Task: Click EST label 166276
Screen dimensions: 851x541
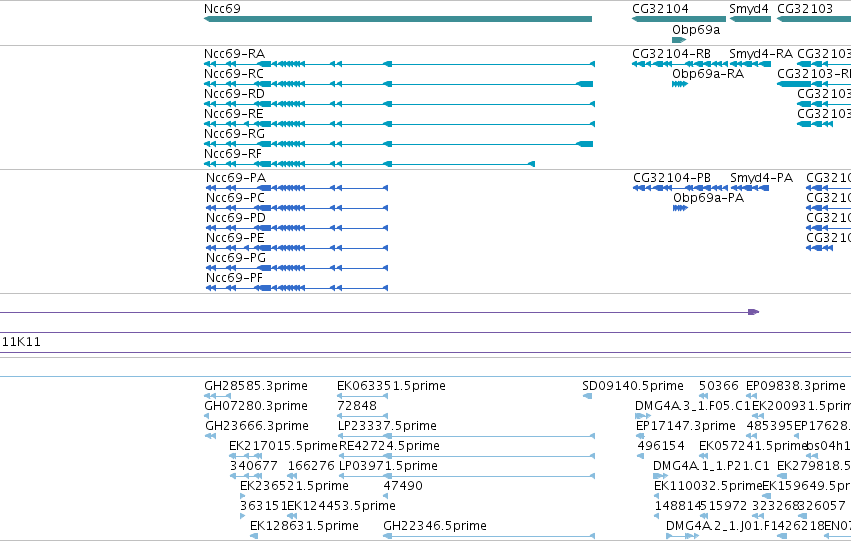Action: click(311, 466)
